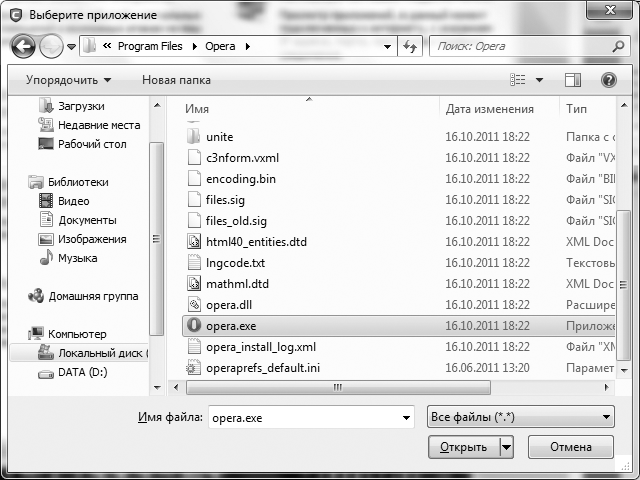Open the Имя файла dropdown arrow
Viewport: 640px width, 480px height.
406,417
